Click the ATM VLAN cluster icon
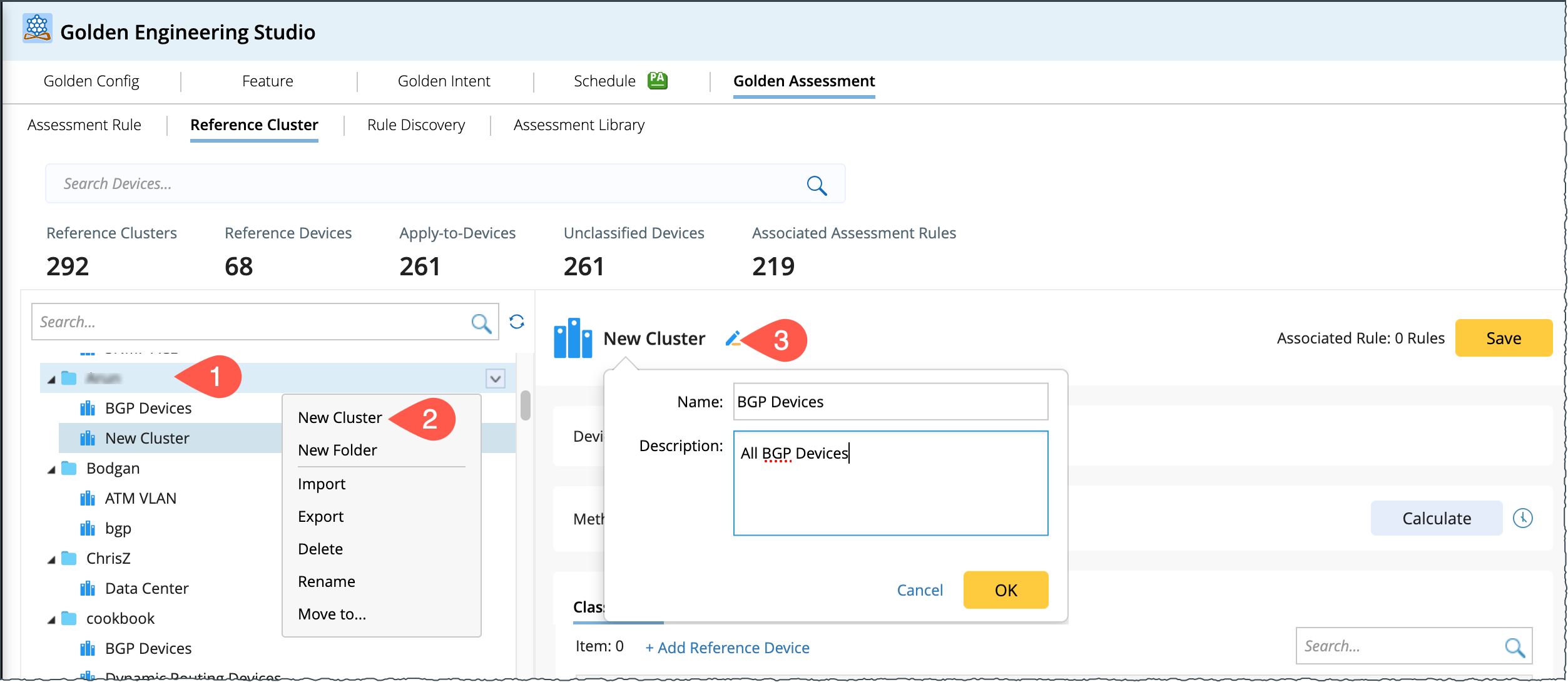The height and width of the screenshot is (682, 1568). click(x=88, y=499)
